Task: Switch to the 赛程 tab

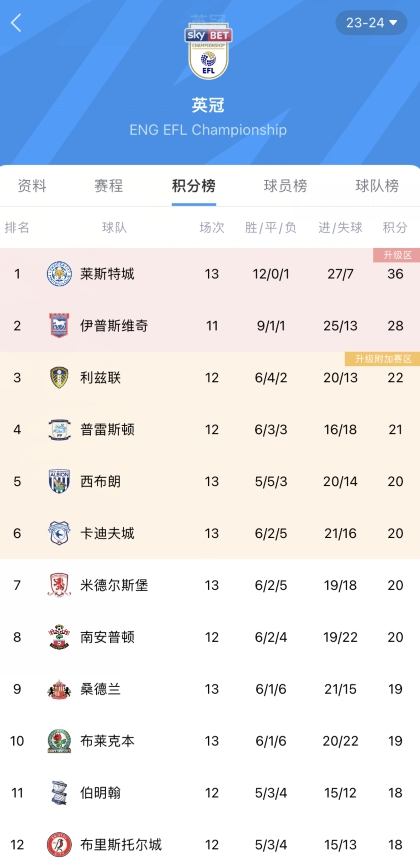Action: pyautogui.click(x=109, y=186)
